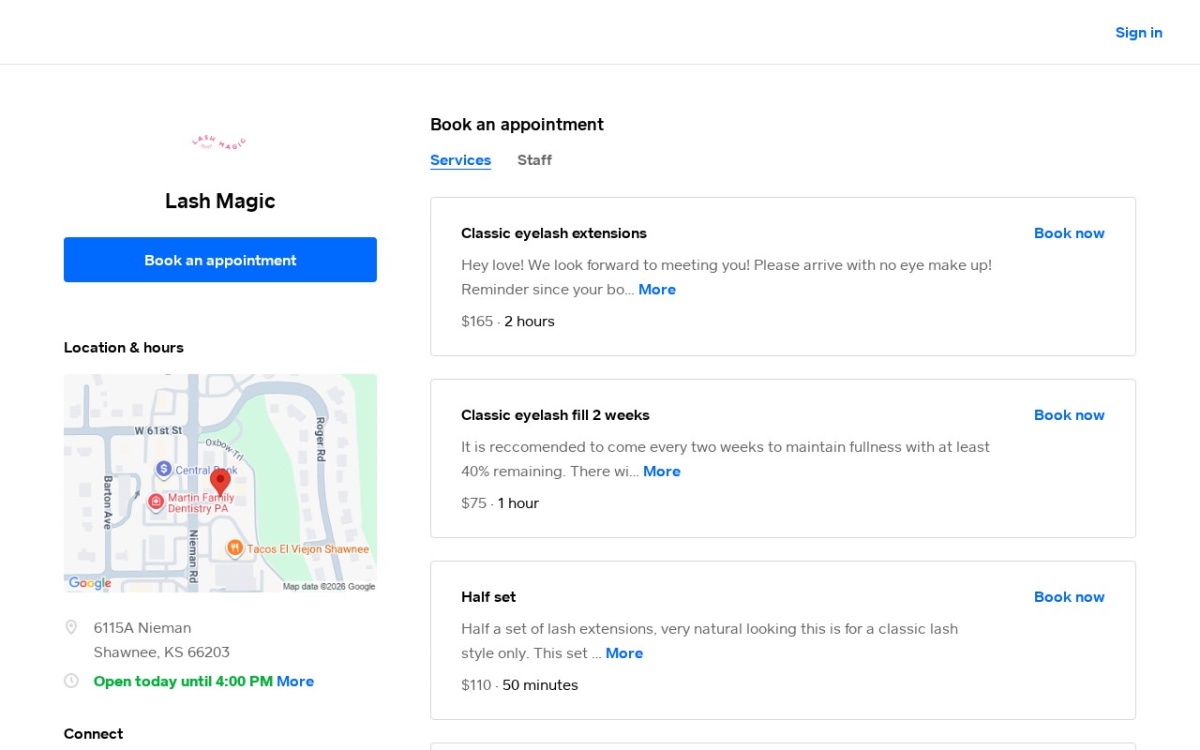Click the Book an appointment section heading
The height and width of the screenshot is (750, 1200).
(517, 125)
